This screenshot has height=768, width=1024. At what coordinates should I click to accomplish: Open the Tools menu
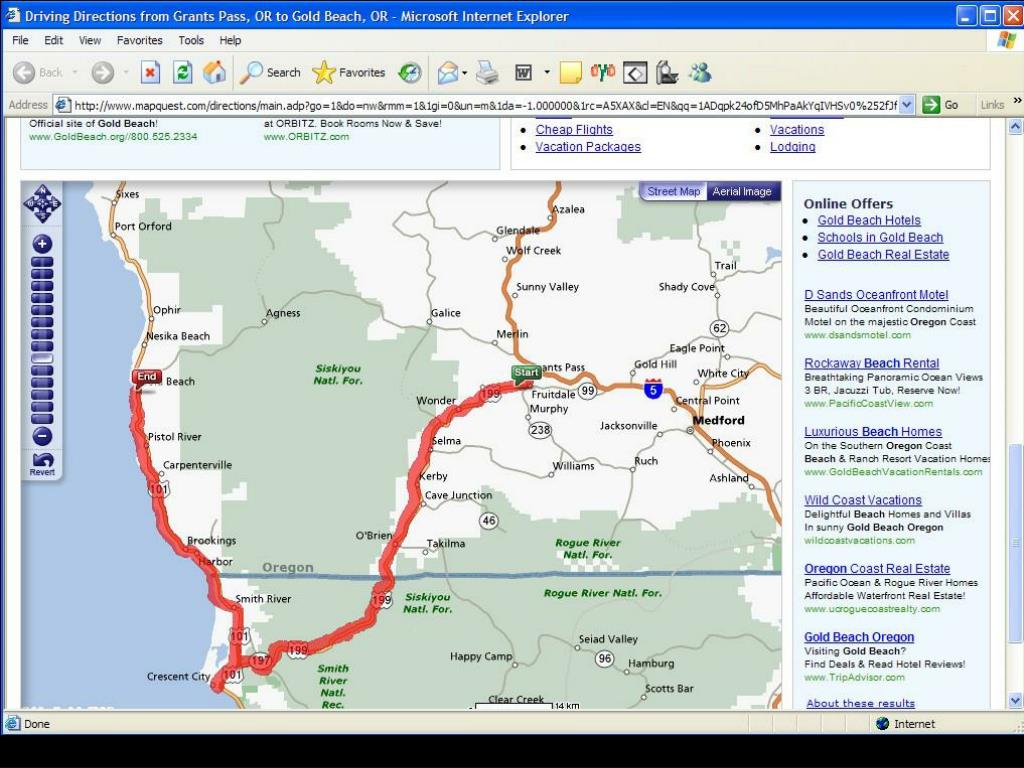(x=191, y=40)
